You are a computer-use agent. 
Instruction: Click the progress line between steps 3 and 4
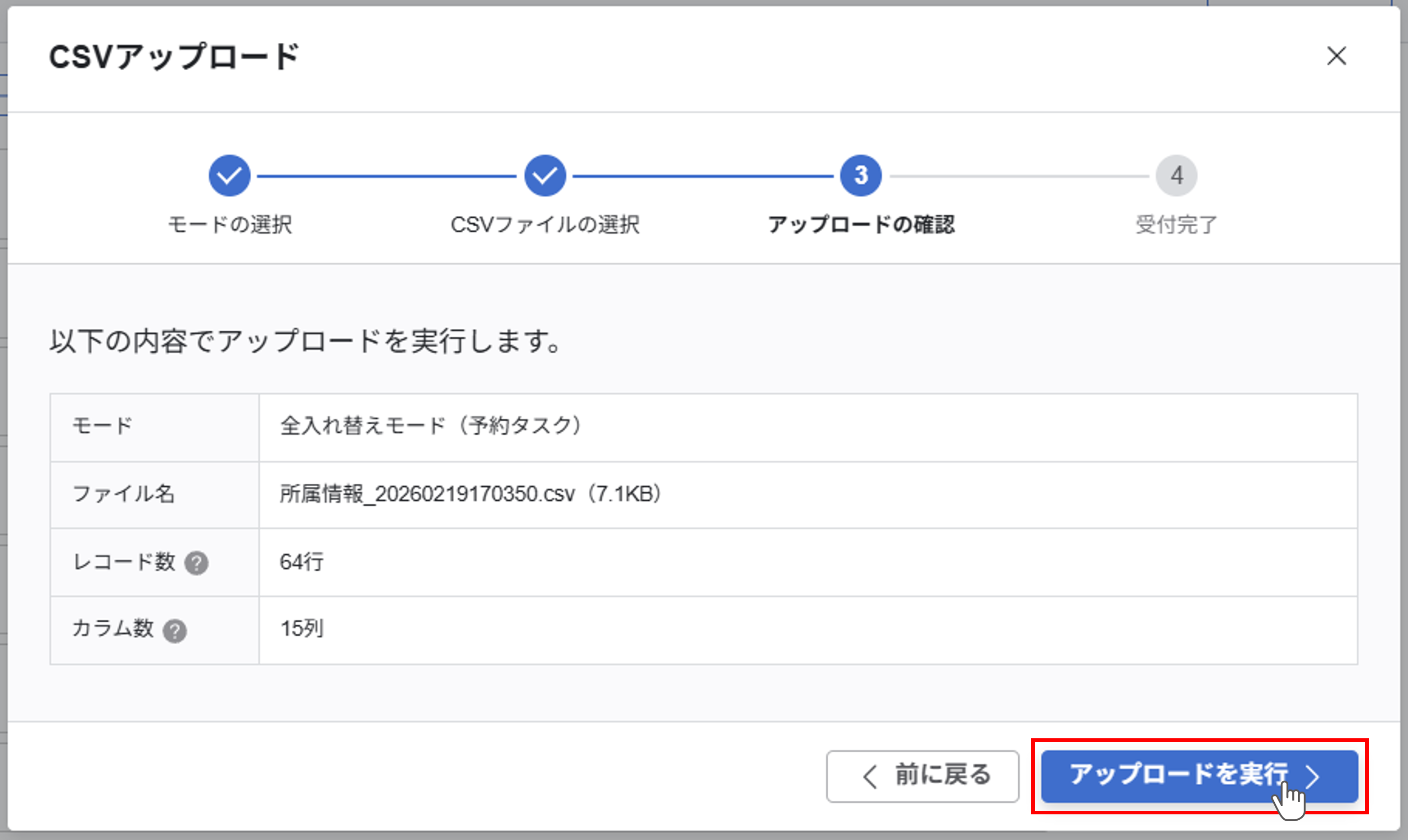tap(1019, 176)
